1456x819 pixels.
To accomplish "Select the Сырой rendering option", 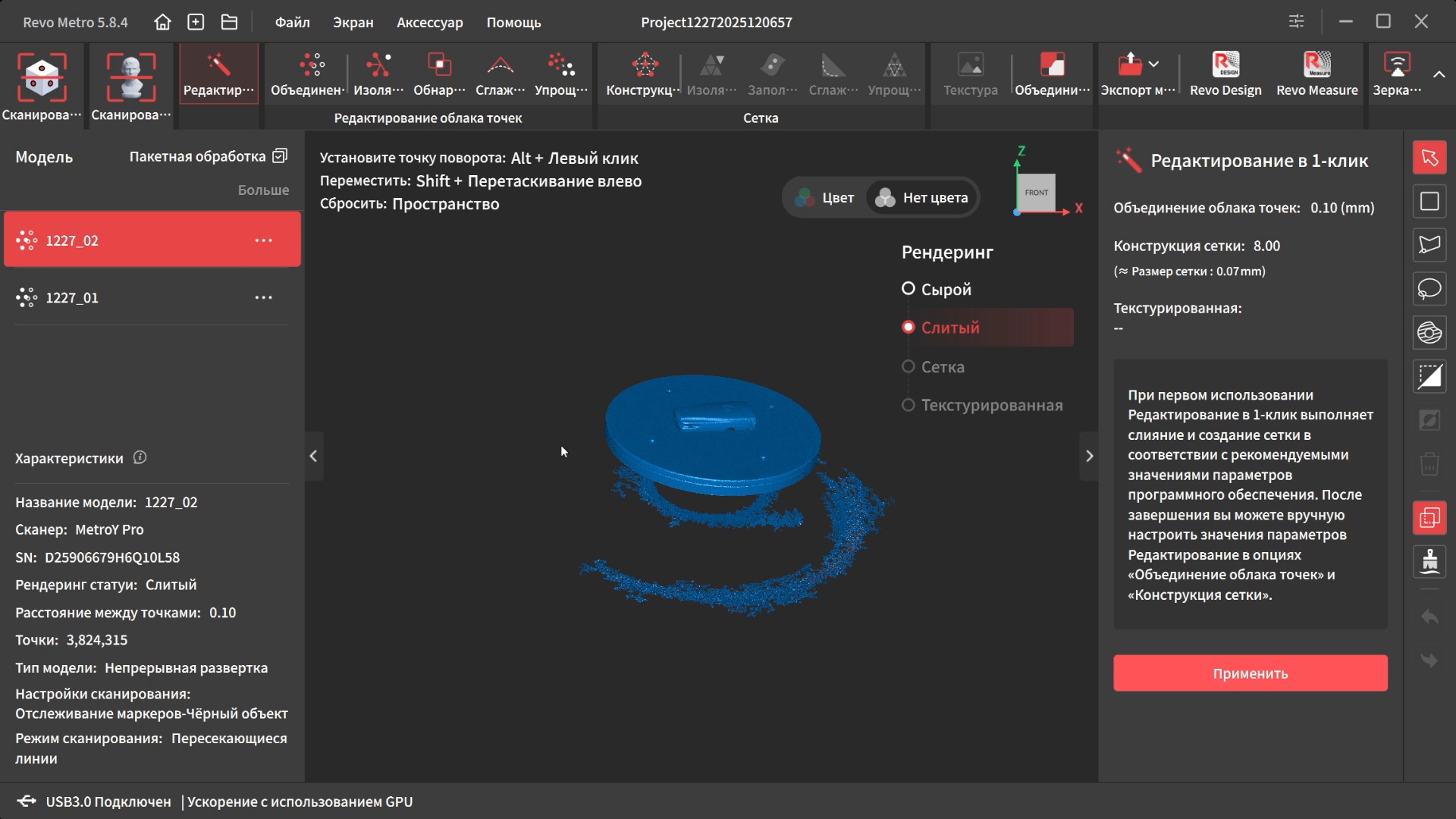I will (908, 289).
